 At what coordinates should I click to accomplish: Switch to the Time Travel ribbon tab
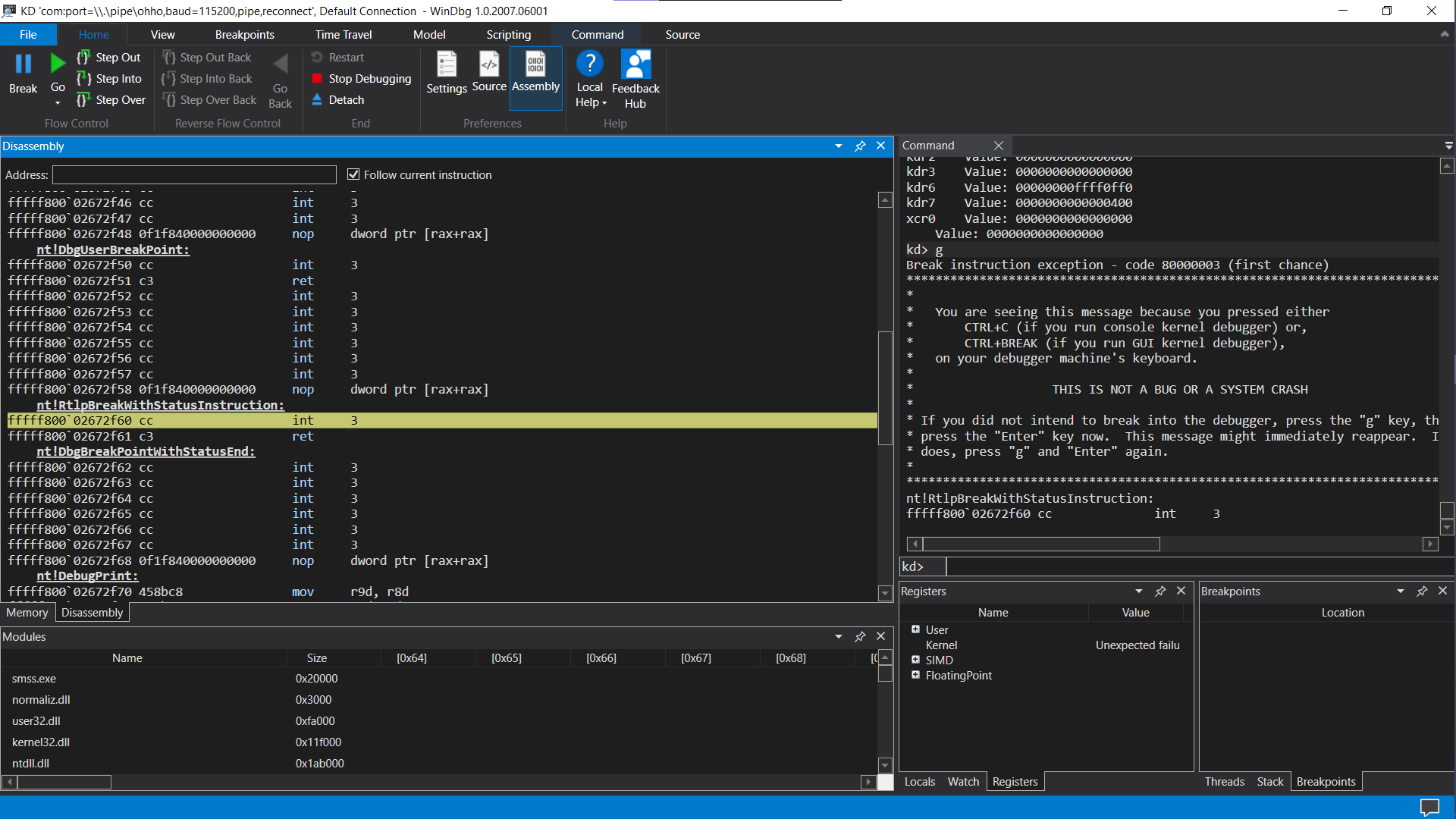pyautogui.click(x=344, y=34)
